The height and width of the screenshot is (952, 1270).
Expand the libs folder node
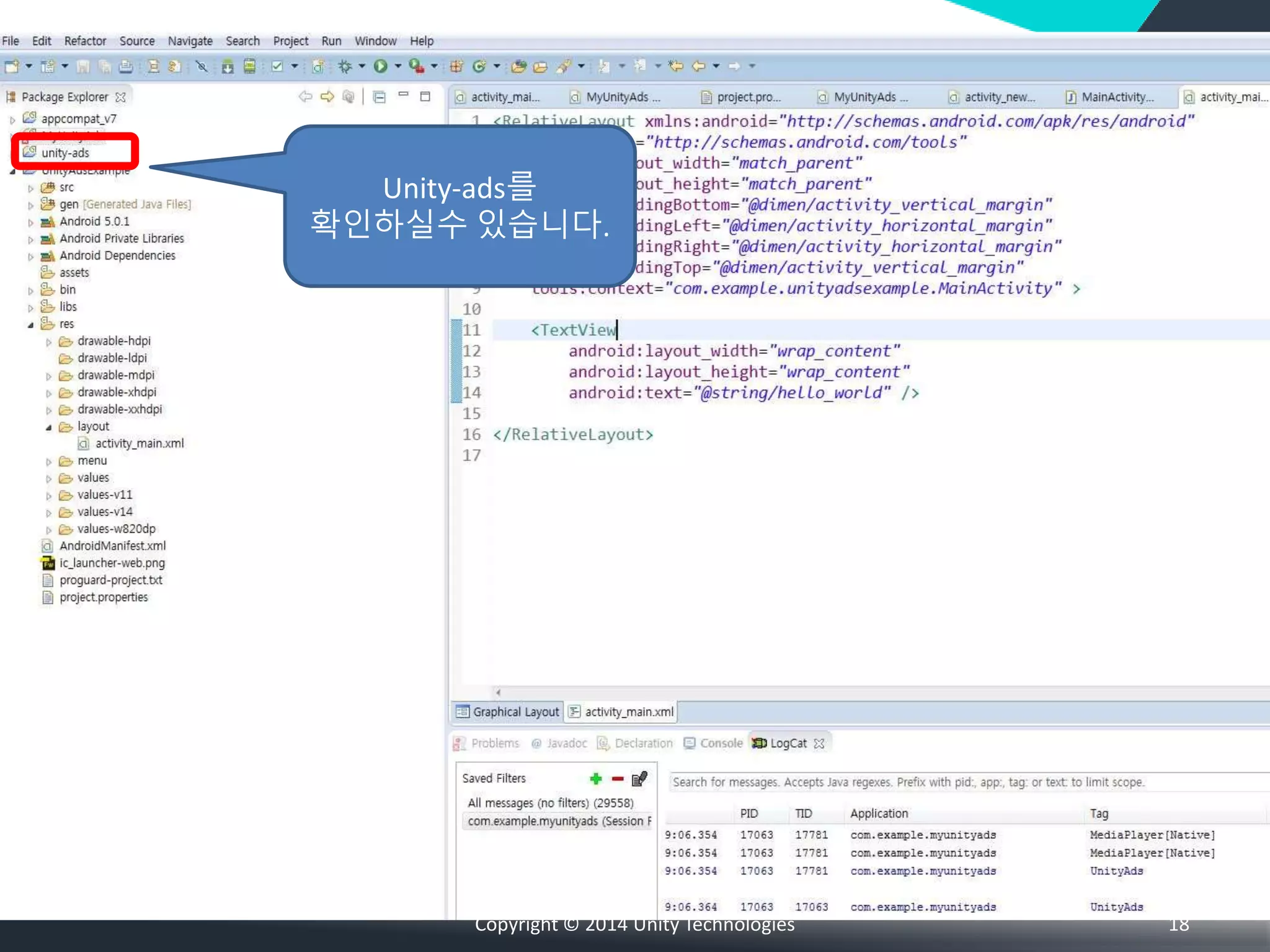(30, 308)
